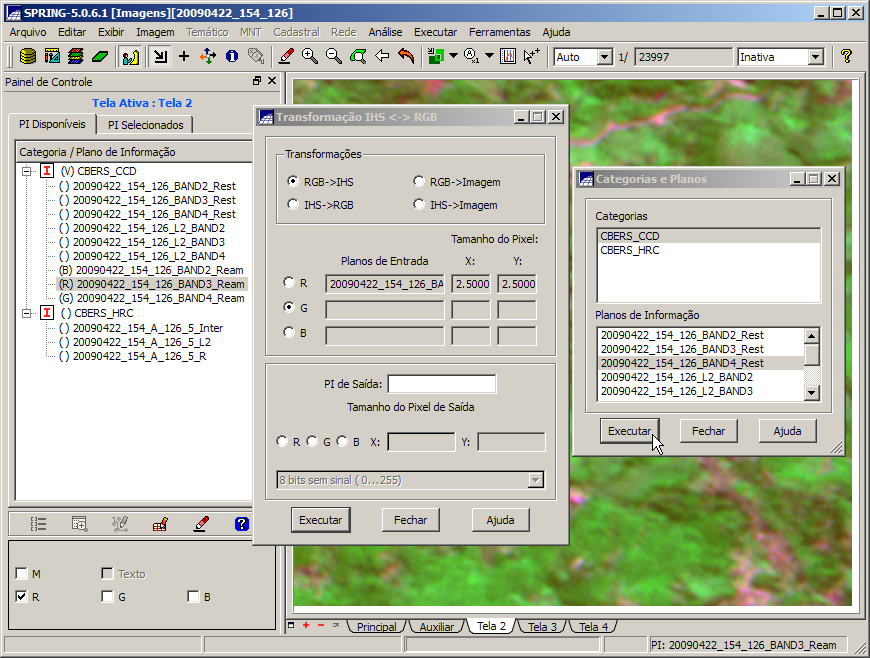Viewport: 870px width, 658px height.
Task: Switch to the PI Selecionados tab
Action: click(146, 125)
